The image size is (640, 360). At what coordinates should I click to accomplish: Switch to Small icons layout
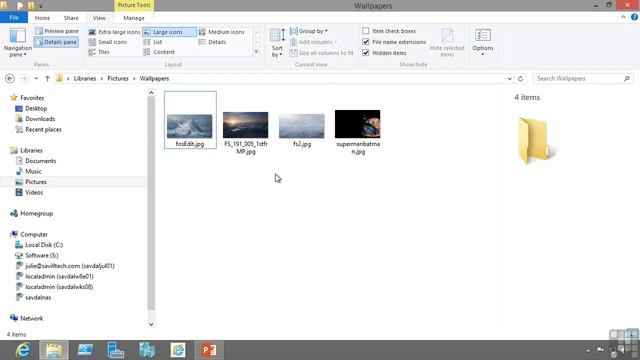click(108, 42)
